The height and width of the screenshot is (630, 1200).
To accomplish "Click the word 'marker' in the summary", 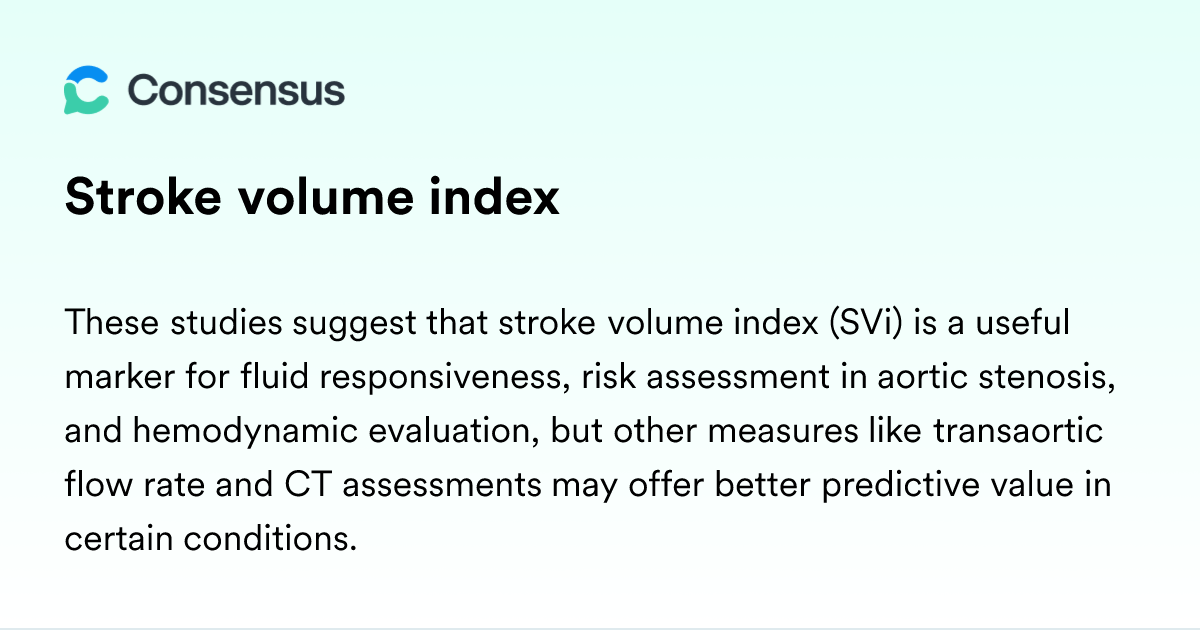I will [115, 378].
